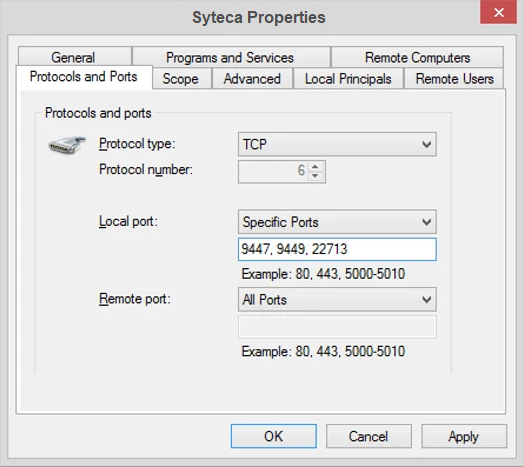Click the Cancel button
Screen dimensions: 524x467
point(369,436)
